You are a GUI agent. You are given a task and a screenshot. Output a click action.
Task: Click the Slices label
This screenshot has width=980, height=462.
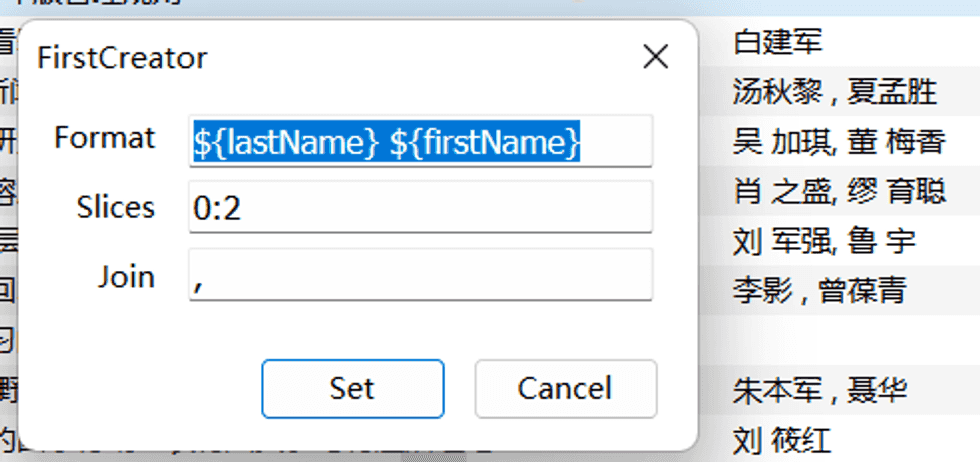tap(116, 207)
